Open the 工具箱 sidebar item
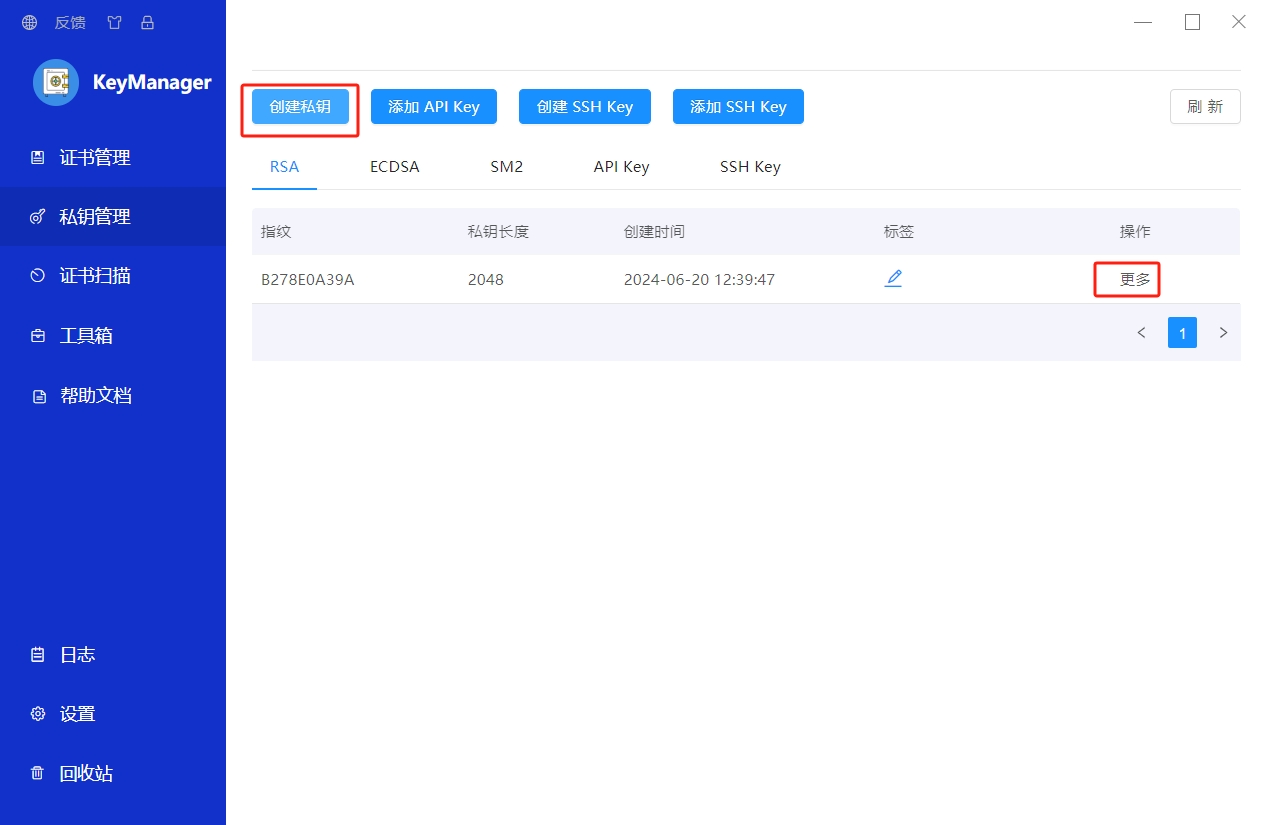The image size is (1265, 825). [x=86, y=336]
